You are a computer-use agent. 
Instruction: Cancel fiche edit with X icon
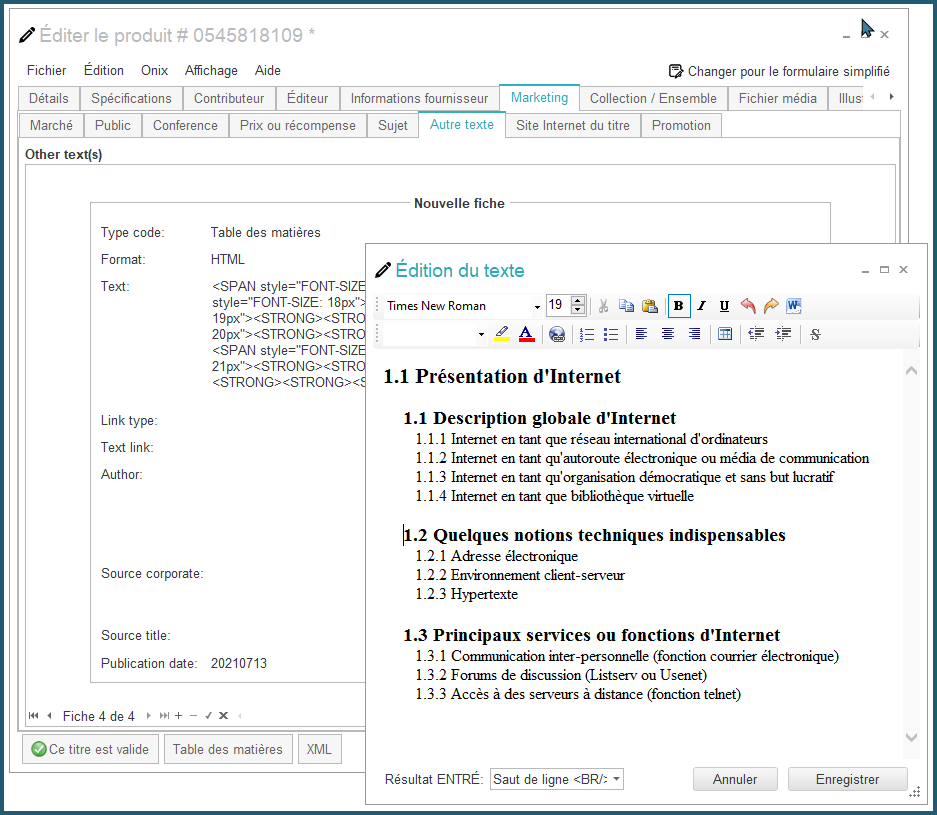223,715
